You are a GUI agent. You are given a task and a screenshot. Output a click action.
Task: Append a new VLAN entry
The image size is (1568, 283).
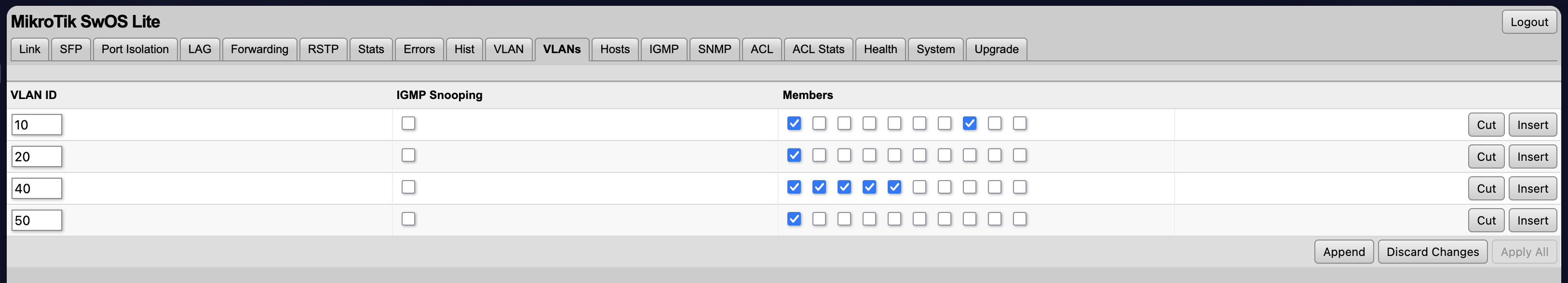[x=1343, y=252]
